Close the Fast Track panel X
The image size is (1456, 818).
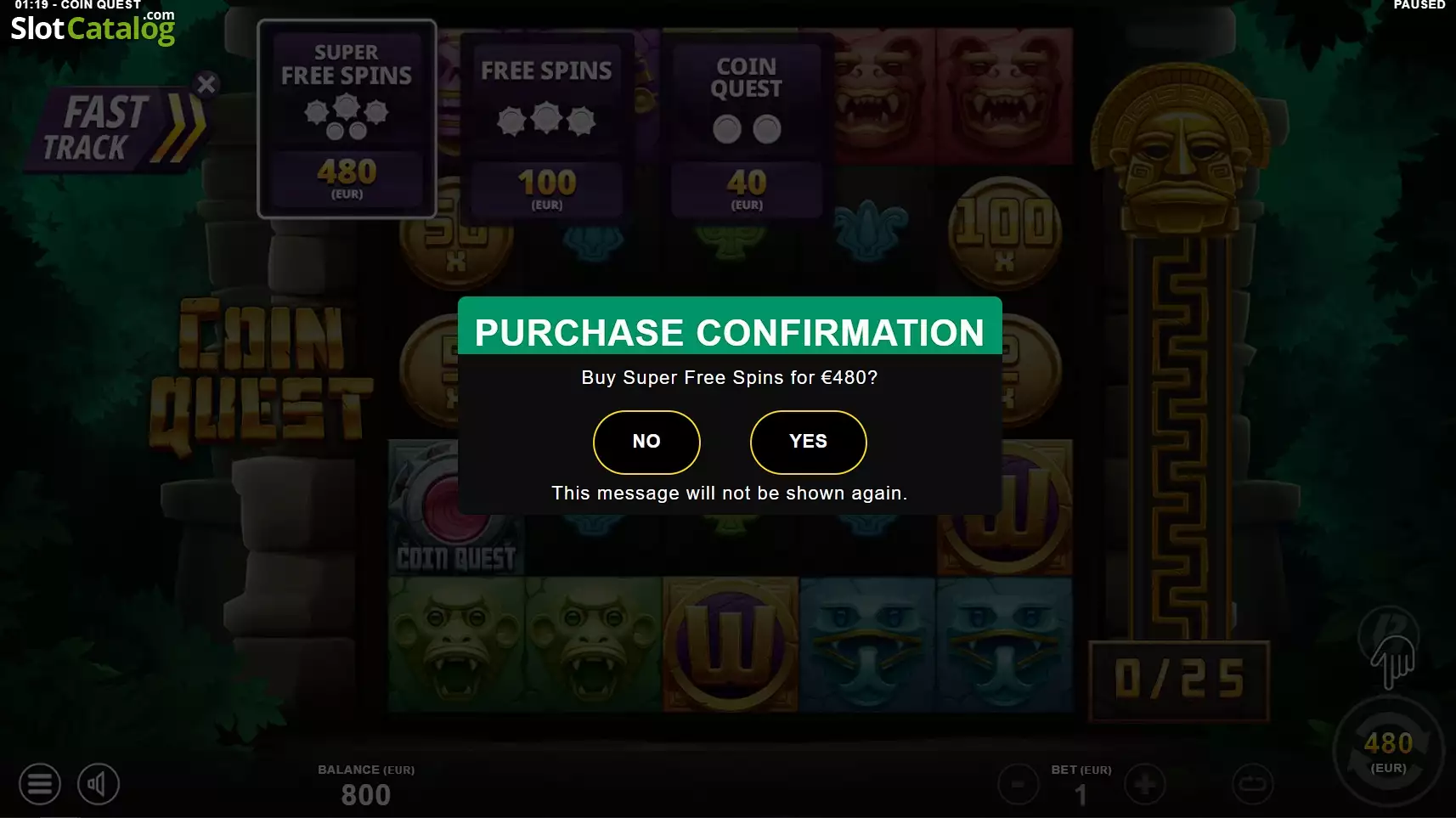206,84
